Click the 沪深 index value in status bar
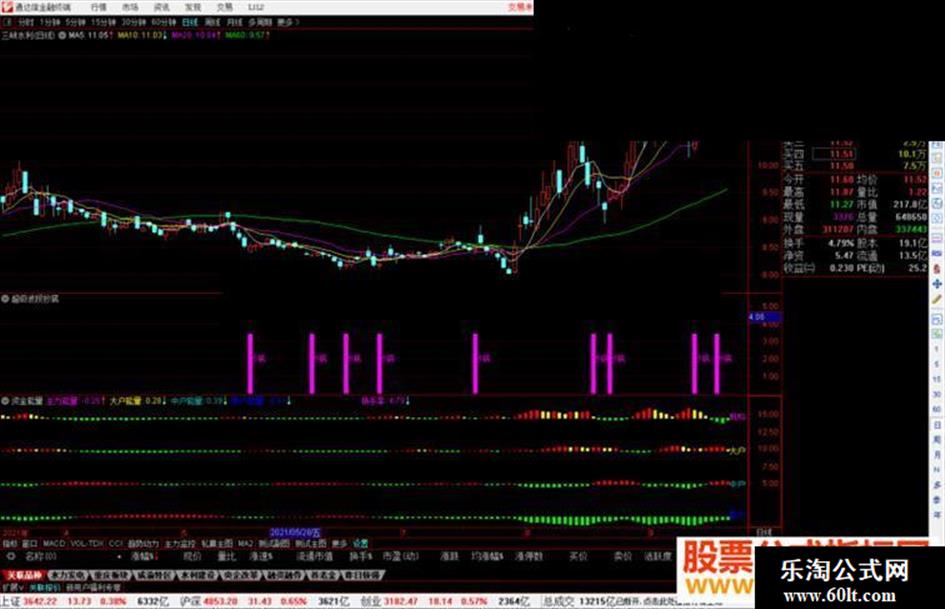945x609 pixels. click(220, 602)
